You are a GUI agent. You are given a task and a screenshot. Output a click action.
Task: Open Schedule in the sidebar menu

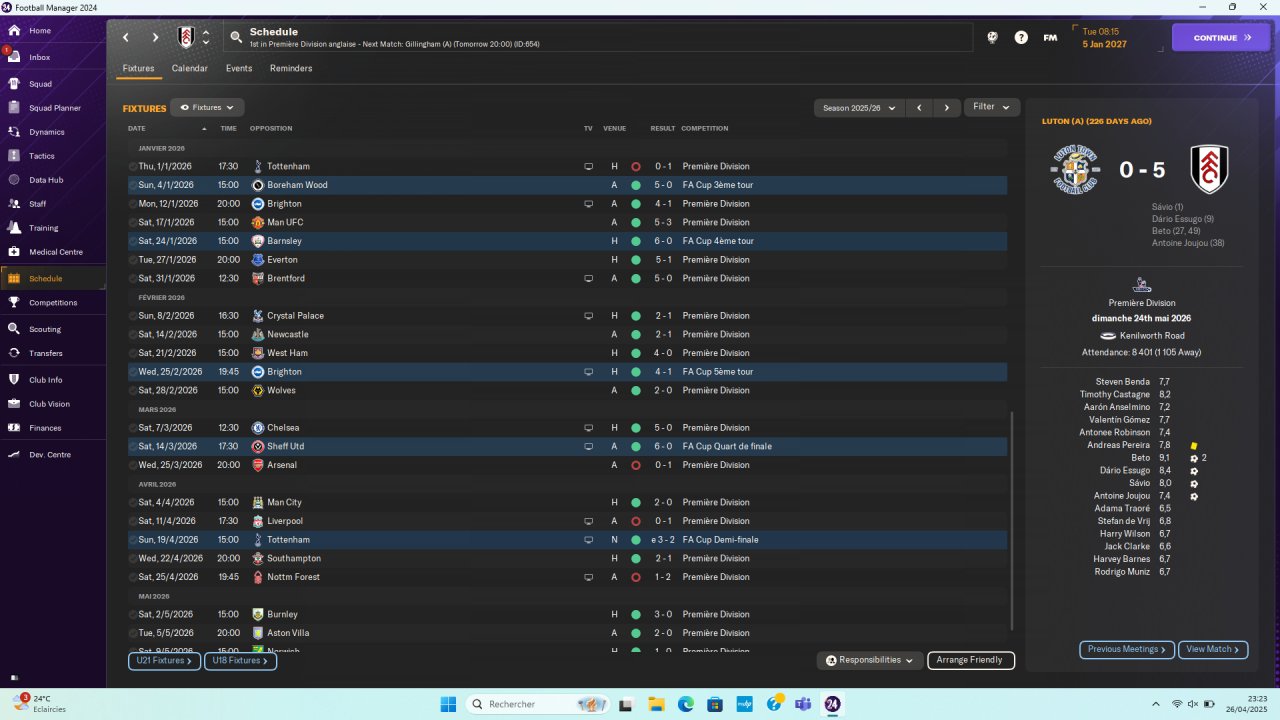point(53,278)
